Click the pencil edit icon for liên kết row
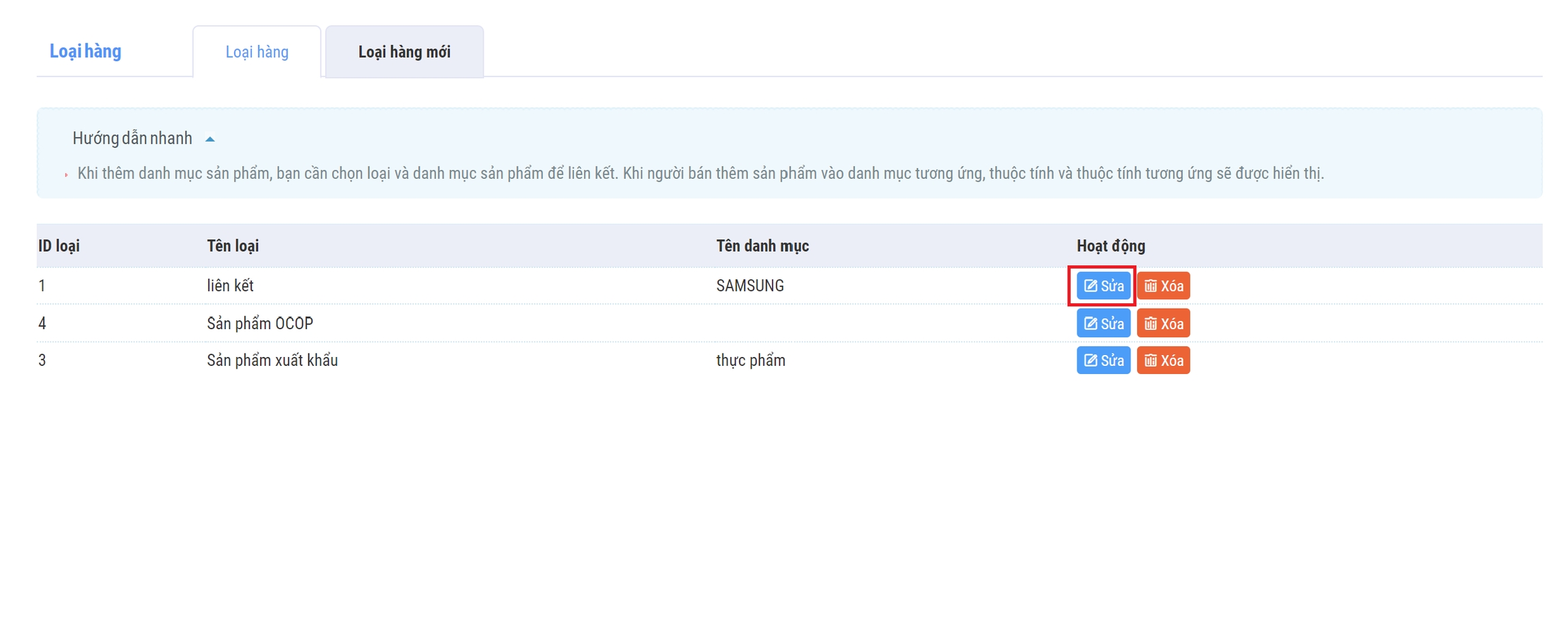This screenshot has height=623, width=1568. 1090,286
